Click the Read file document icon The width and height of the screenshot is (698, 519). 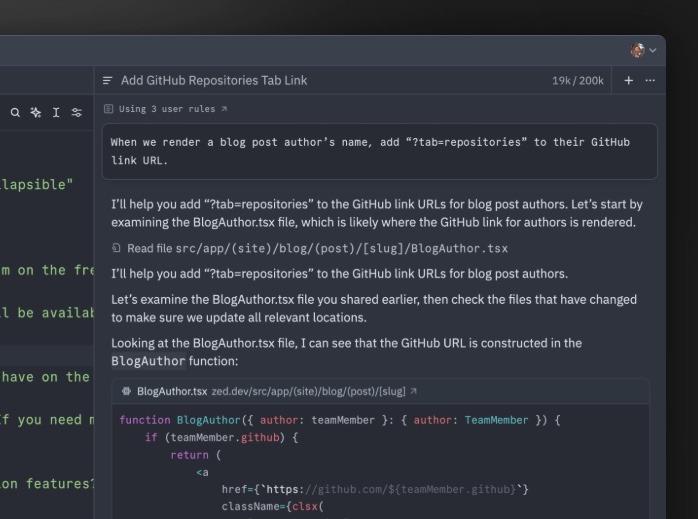(x=116, y=248)
